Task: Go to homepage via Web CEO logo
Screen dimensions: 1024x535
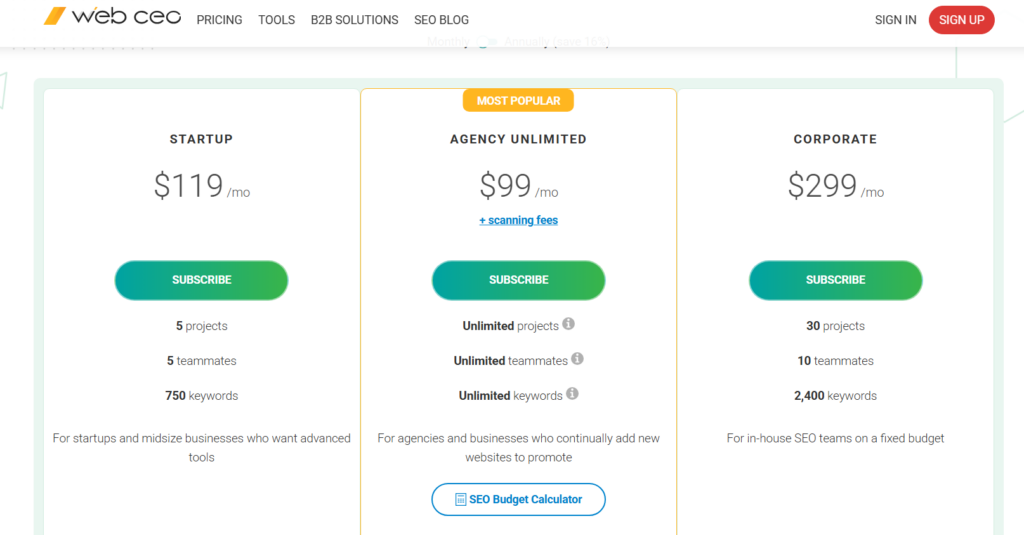Action: pos(113,17)
